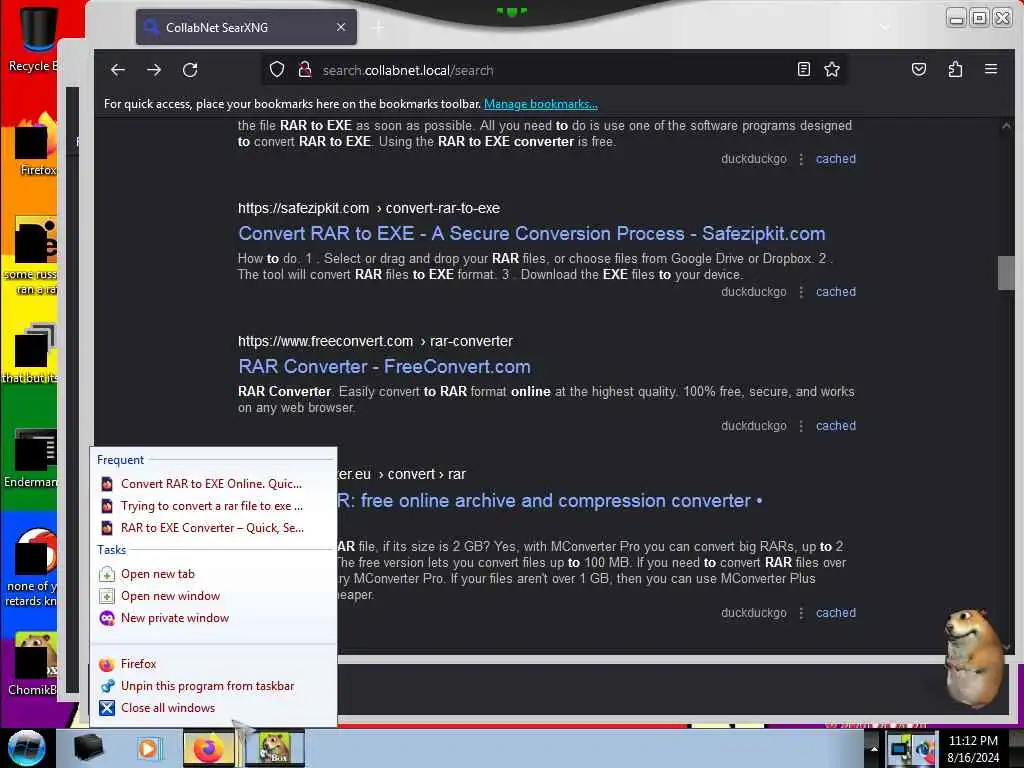Select 'RAR to EXE Converter – Quick' entry

coord(212,528)
